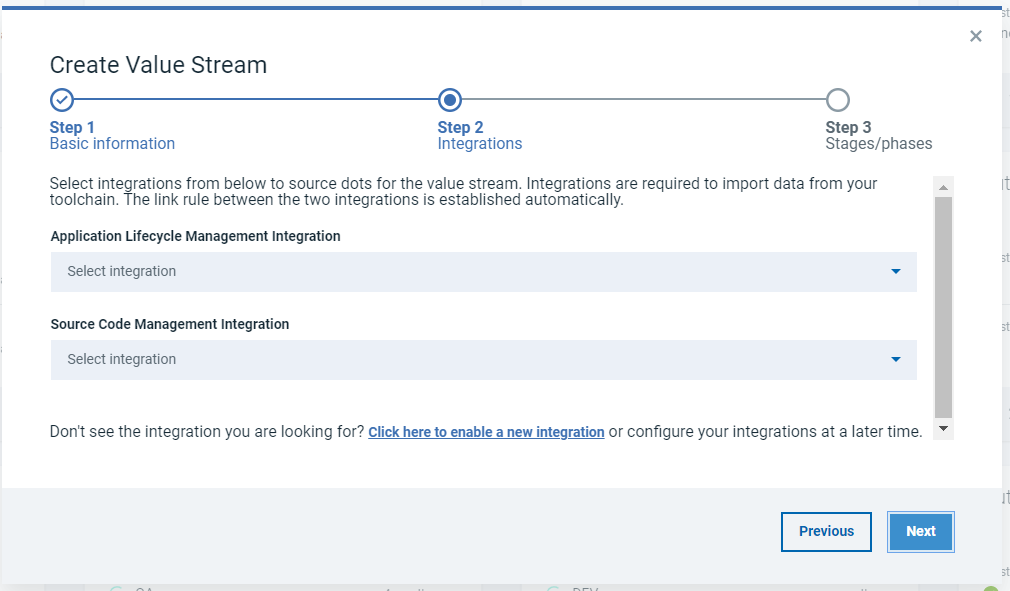Select the Integrations step label
Screen dimensions: 1010x591
480,144
